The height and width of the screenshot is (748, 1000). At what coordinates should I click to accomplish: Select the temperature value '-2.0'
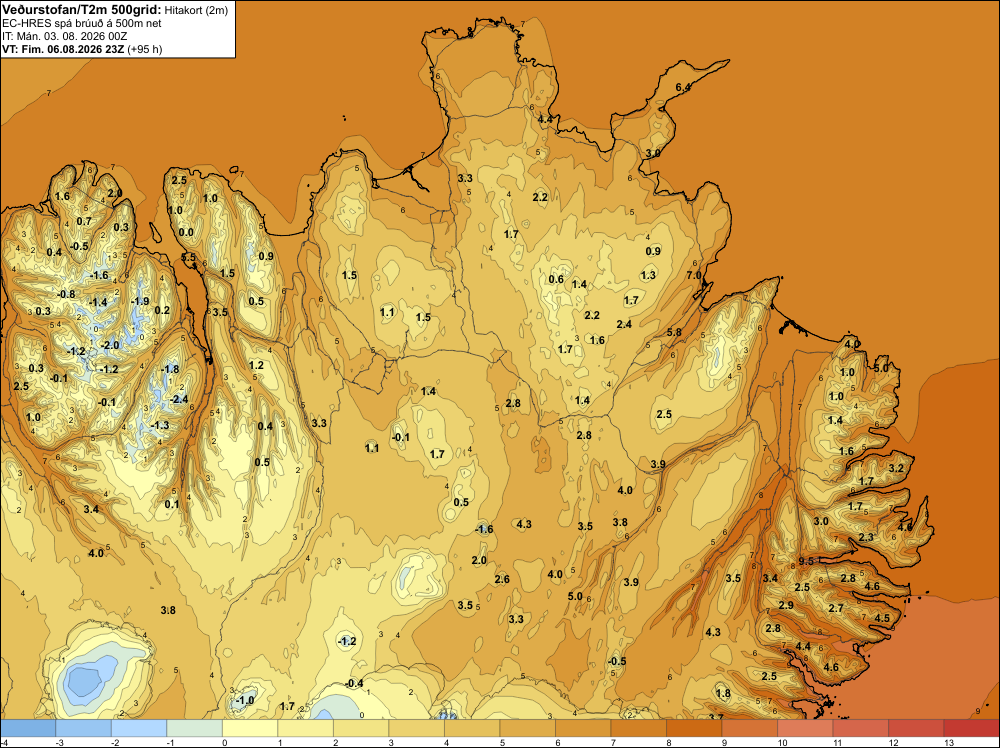point(110,345)
